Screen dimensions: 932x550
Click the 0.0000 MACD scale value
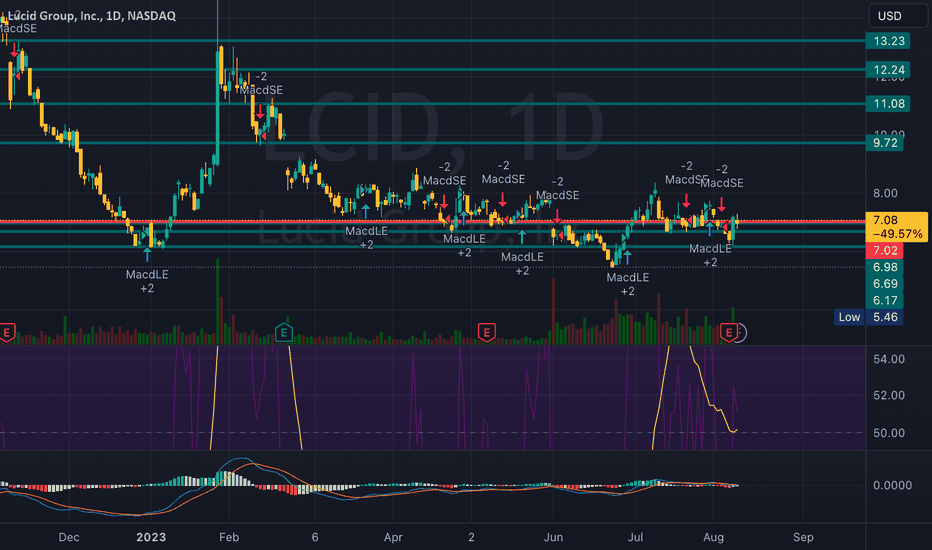pyautogui.click(x=892, y=485)
